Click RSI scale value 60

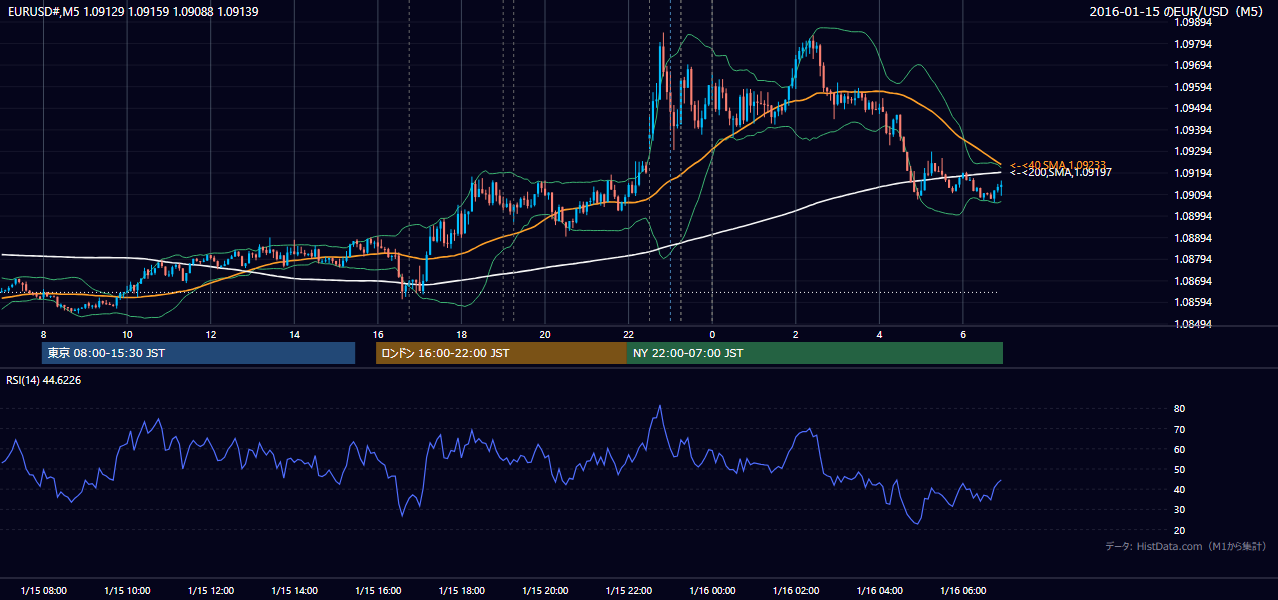coord(1180,449)
